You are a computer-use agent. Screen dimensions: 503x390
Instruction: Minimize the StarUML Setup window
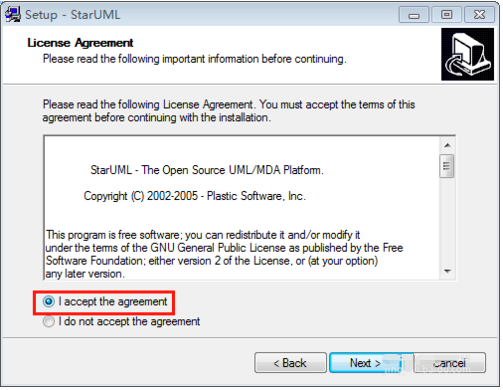[x=414, y=15]
